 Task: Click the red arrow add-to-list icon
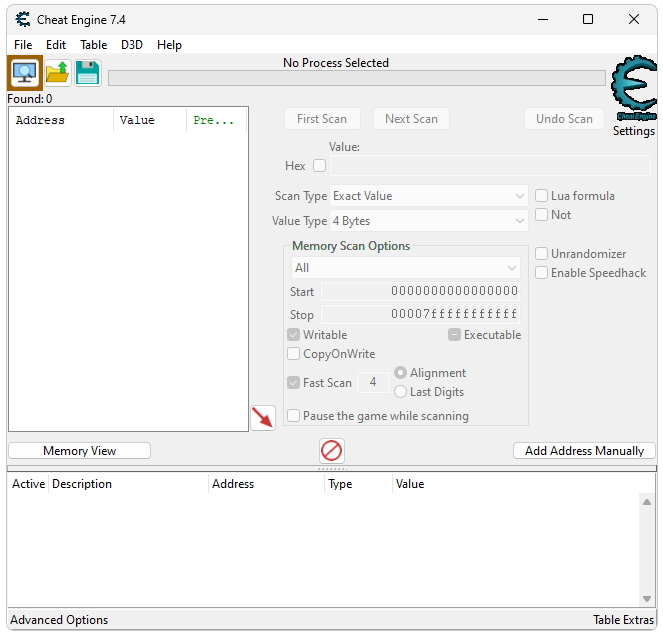pos(263,418)
